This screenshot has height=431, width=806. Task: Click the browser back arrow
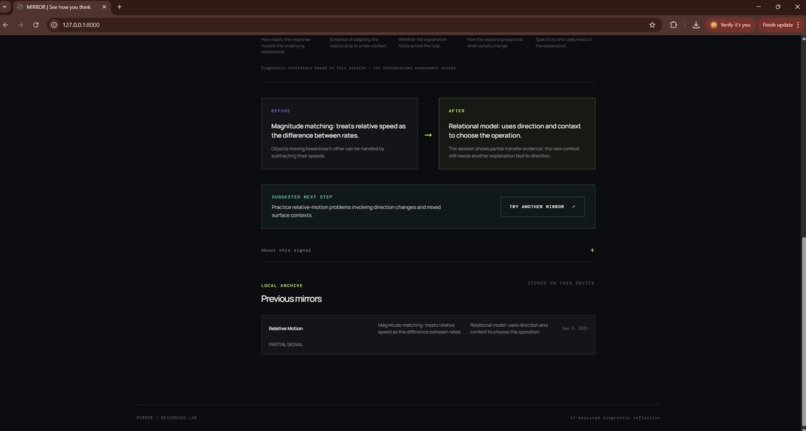pyautogui.click(x=6, y=25)
